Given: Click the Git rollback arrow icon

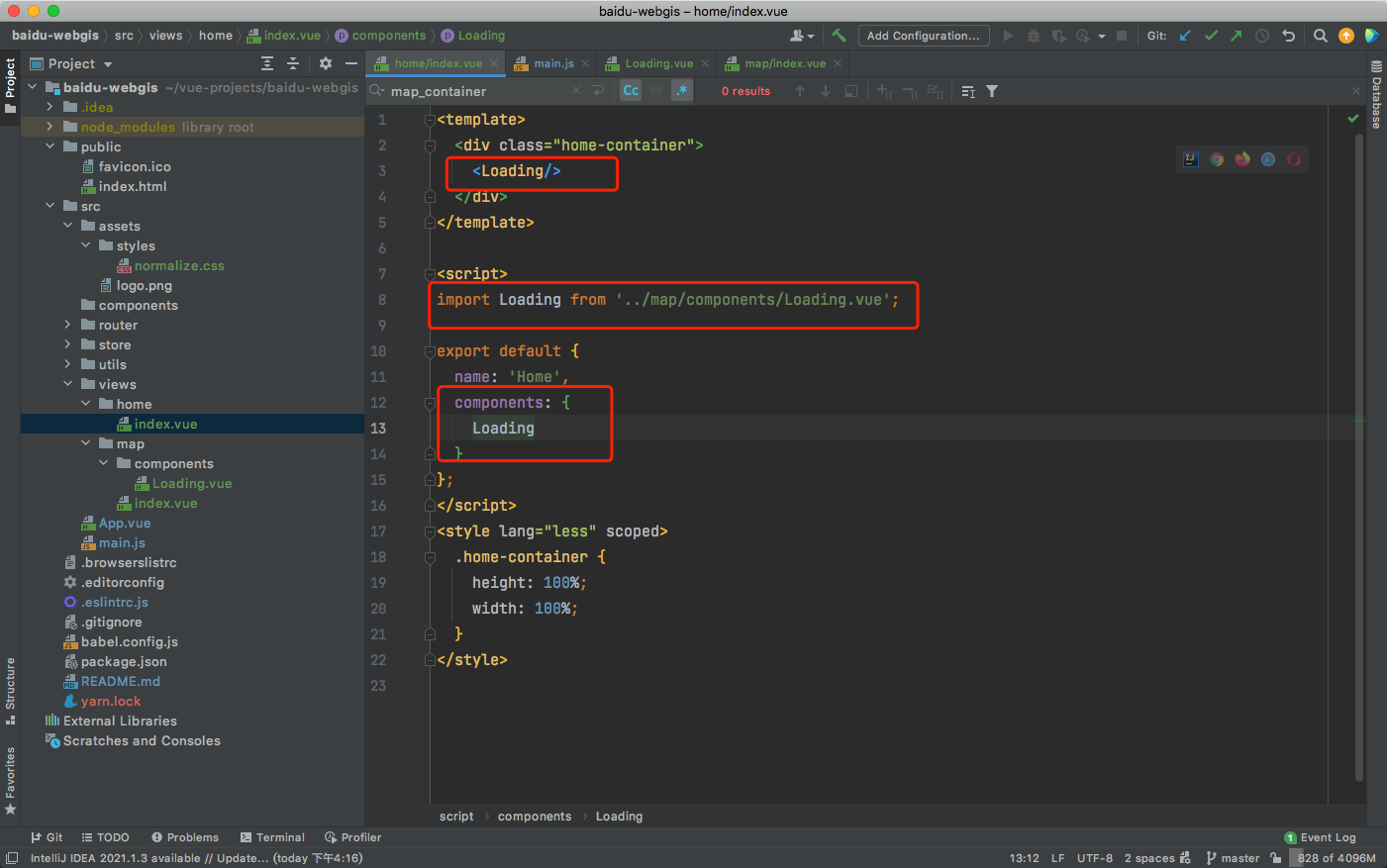Looking at the screenshot, I should tap(1288, 36).
